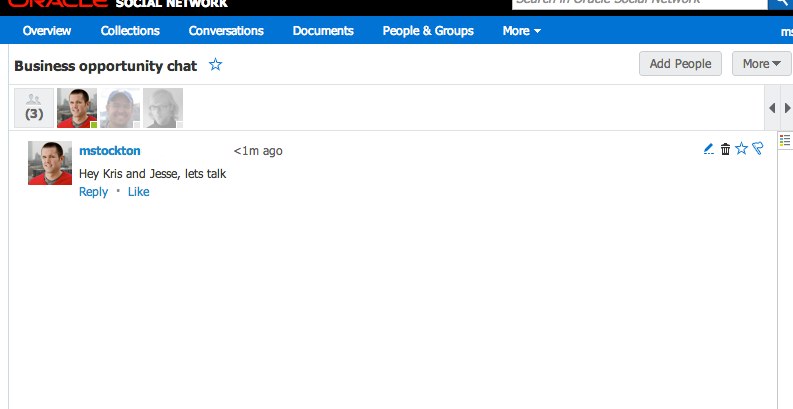Click the search magnifier icon
The width and height of the screenshot is (793, 409).
(781, 4)
